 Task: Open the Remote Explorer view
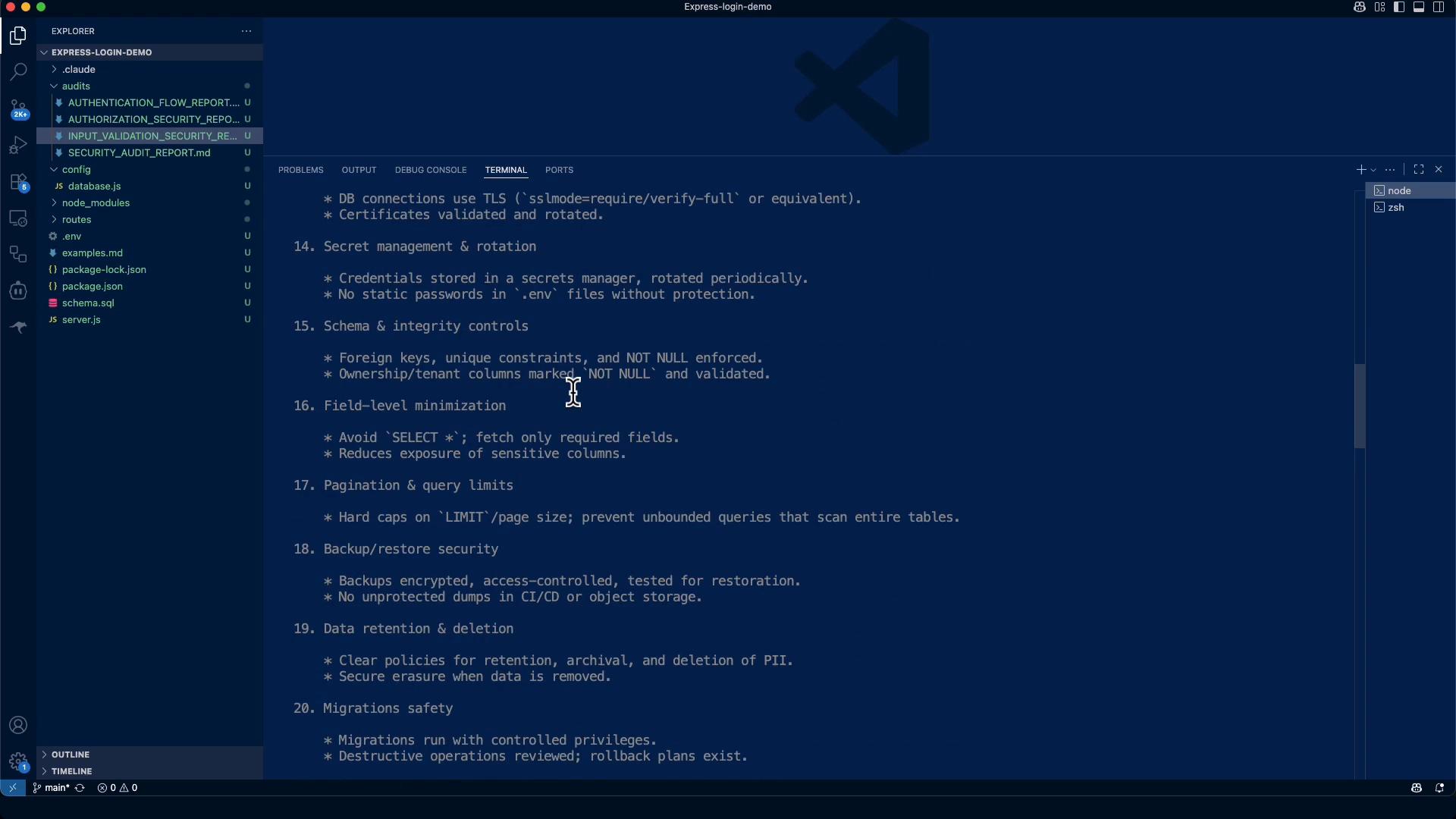[x=18, y=218]
